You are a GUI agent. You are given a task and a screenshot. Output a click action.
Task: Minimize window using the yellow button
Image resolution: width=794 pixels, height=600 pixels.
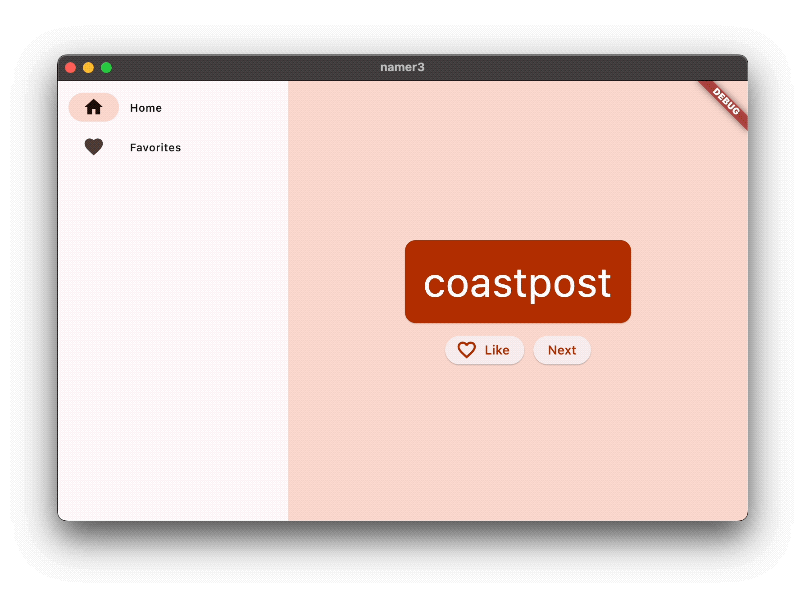pyautogui.click(x=88, y=68)
